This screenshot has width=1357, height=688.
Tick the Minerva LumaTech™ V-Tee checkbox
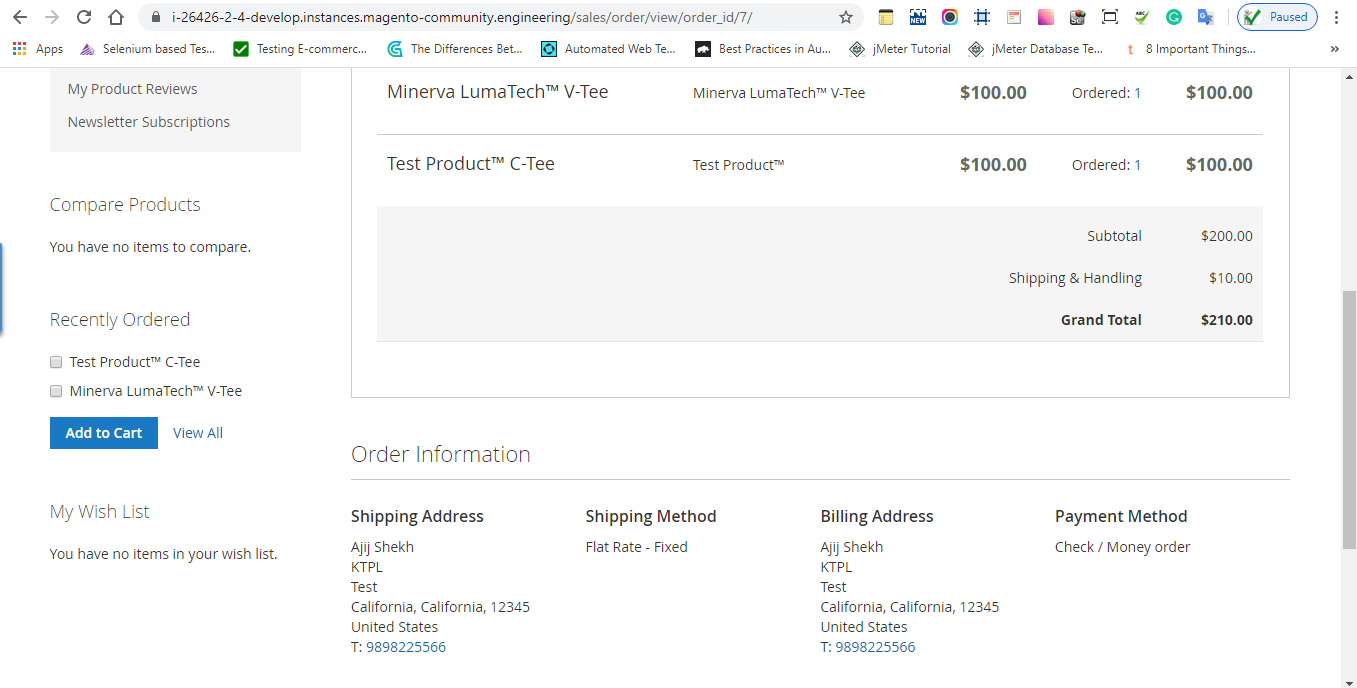(x=57, y=391)
